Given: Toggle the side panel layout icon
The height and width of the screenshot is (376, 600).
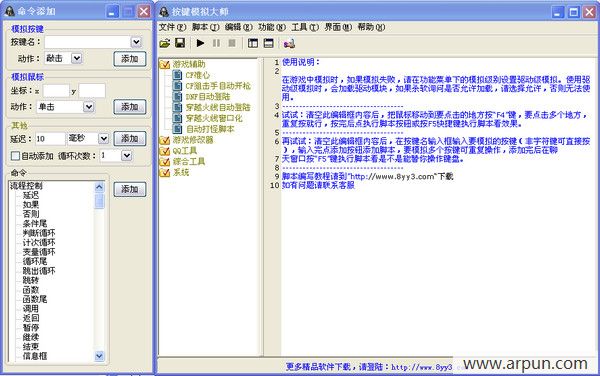Looking at the screenshot, I should click(x=253, y=43).
